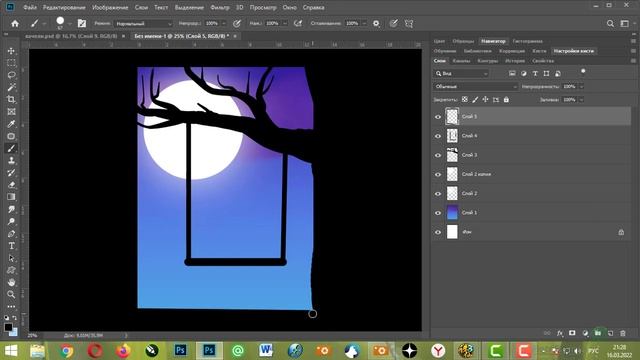Image resolution: width=640 pixels, height=360 pixels.
Task: Open the brush preset picker arrow
Action: [x=70, y=24]
